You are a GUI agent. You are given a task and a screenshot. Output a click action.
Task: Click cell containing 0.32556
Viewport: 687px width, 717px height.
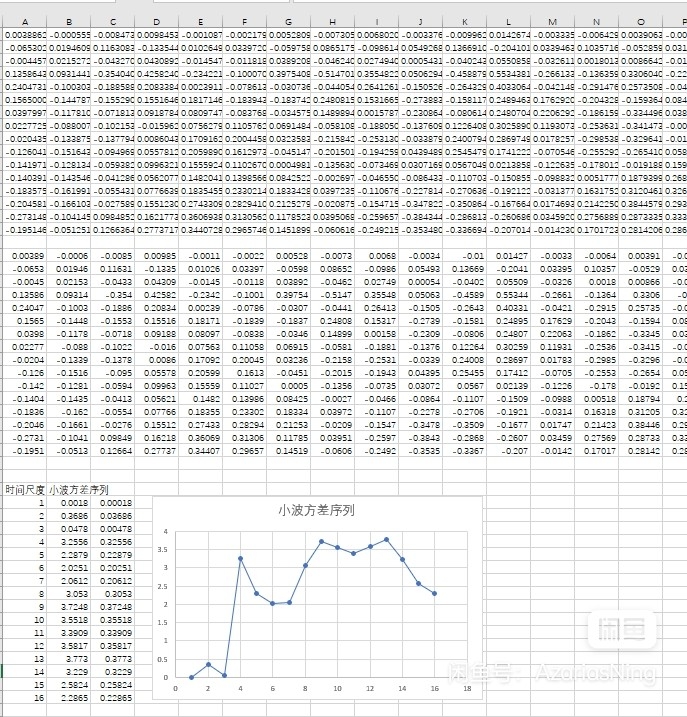pyautogui.click(x=113, y=542)
